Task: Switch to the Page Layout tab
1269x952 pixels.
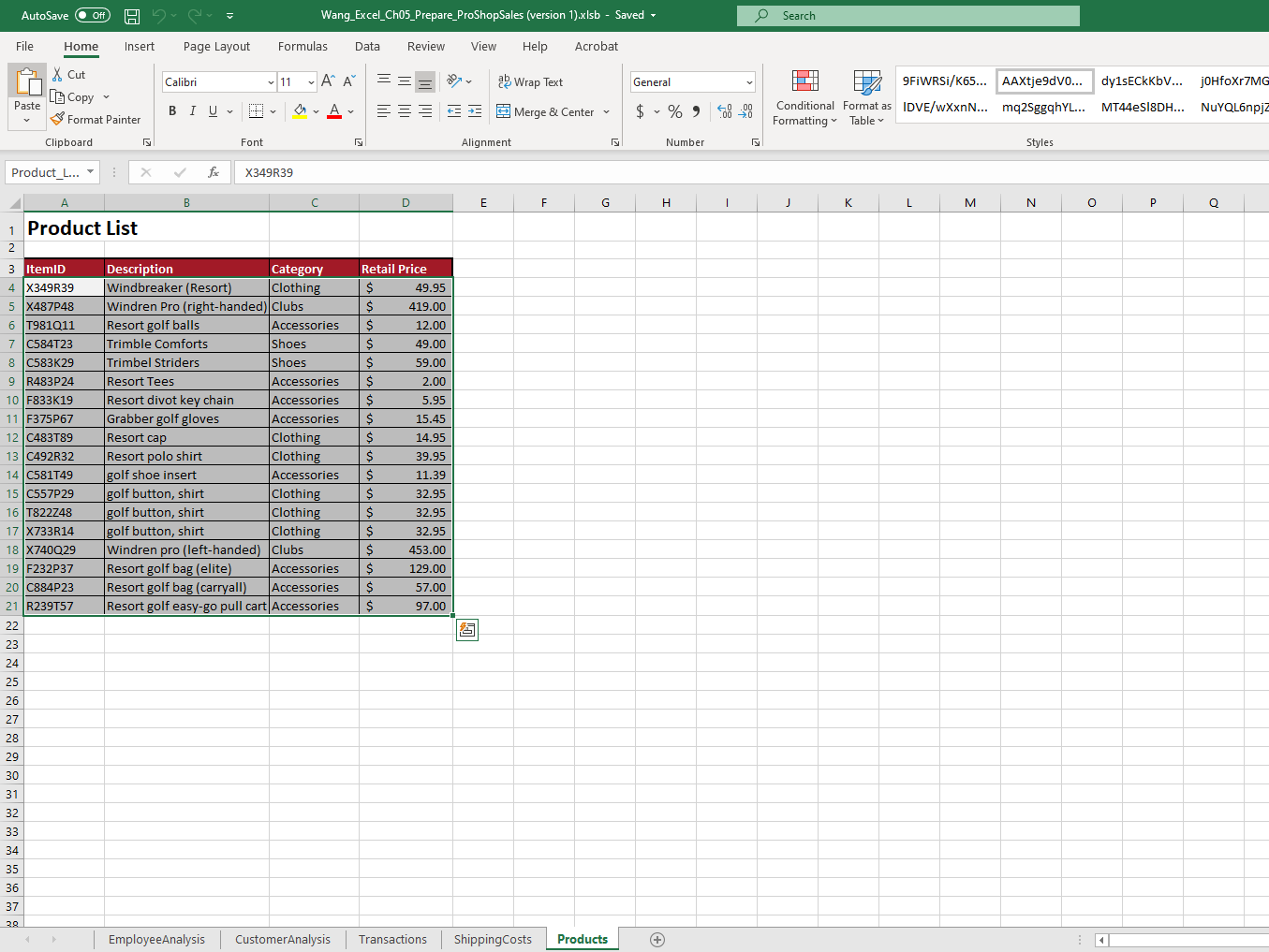Action: 216,47
